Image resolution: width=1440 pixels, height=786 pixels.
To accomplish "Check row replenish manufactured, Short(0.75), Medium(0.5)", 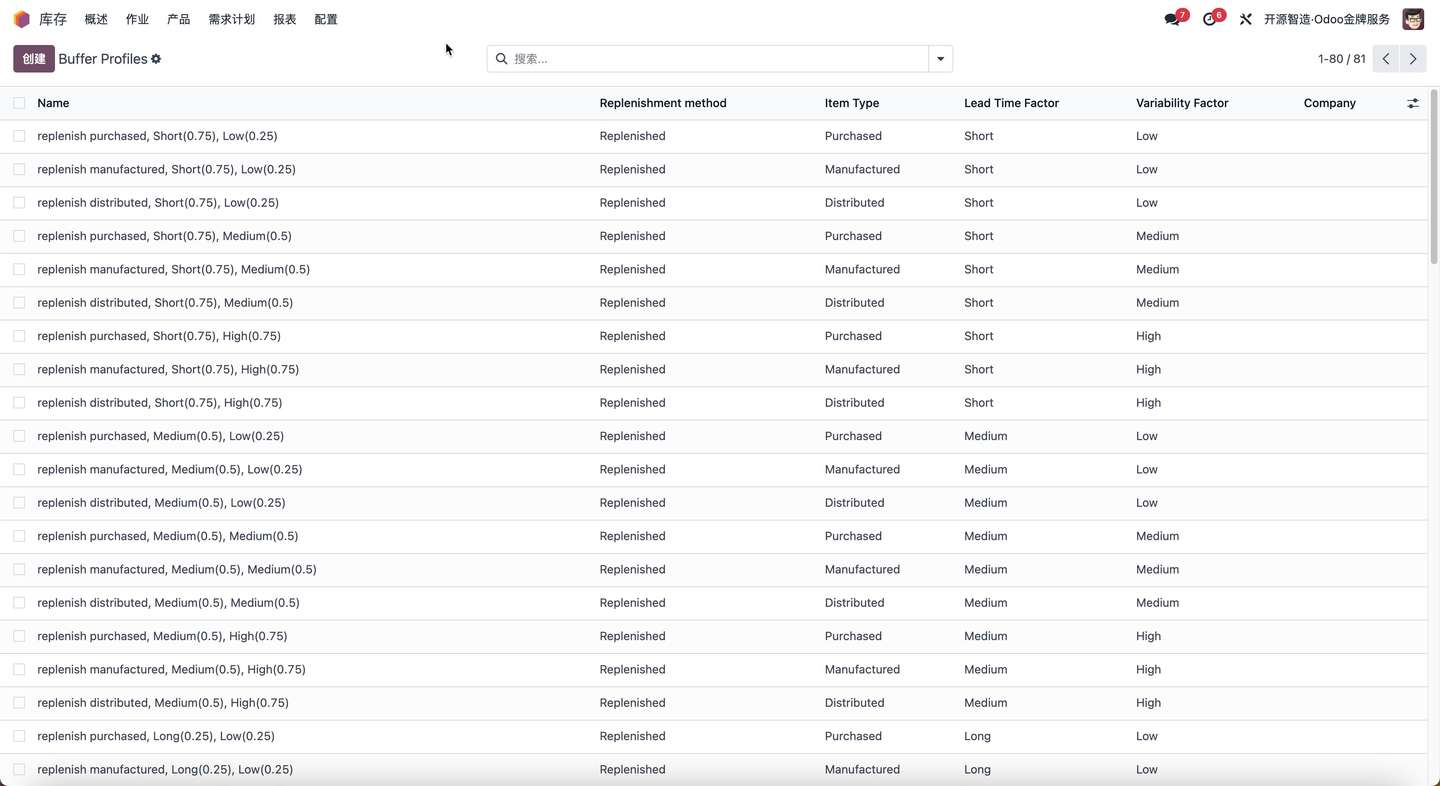I will [x=19, y=269].
